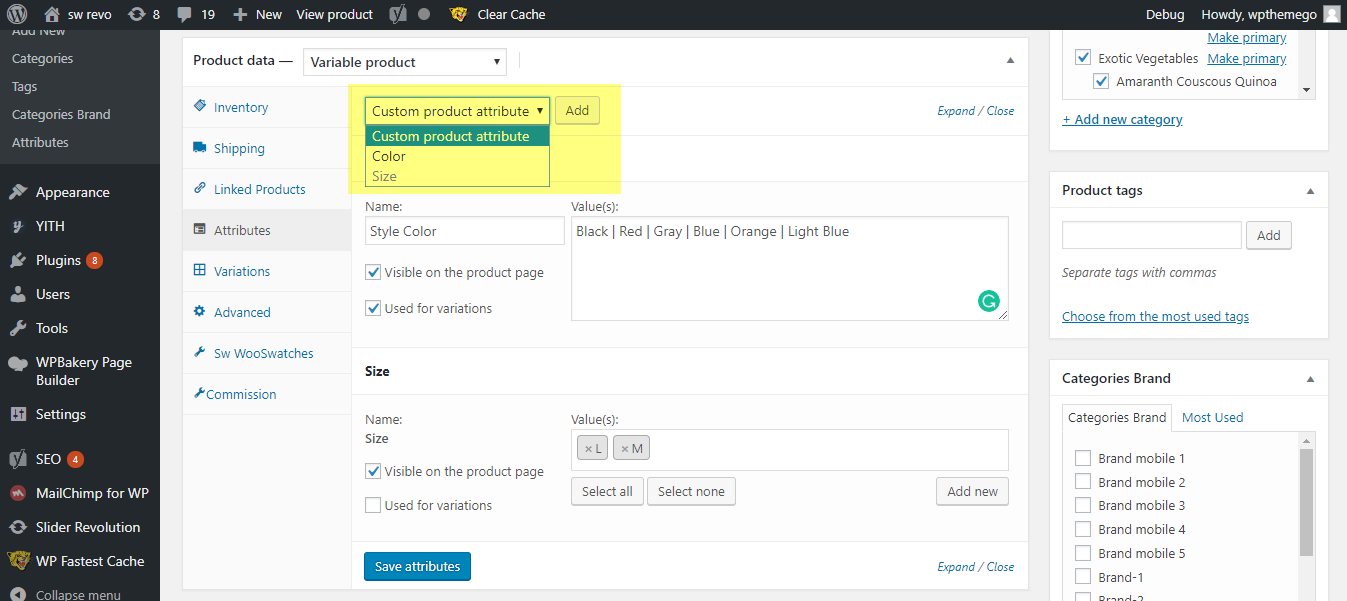Check the Brand mobile 1 checkbox

1082,458
